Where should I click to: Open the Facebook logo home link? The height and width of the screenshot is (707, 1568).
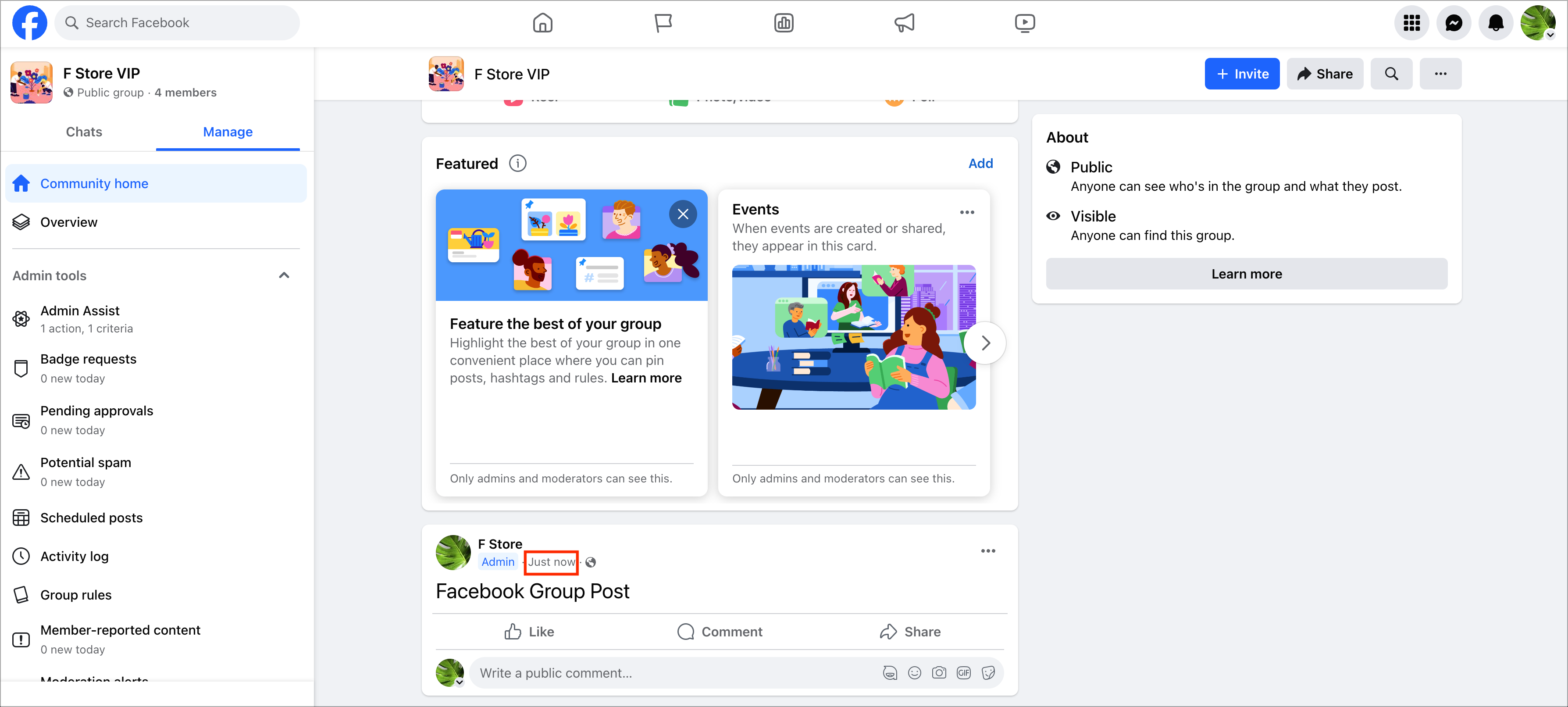pos(29,23)
